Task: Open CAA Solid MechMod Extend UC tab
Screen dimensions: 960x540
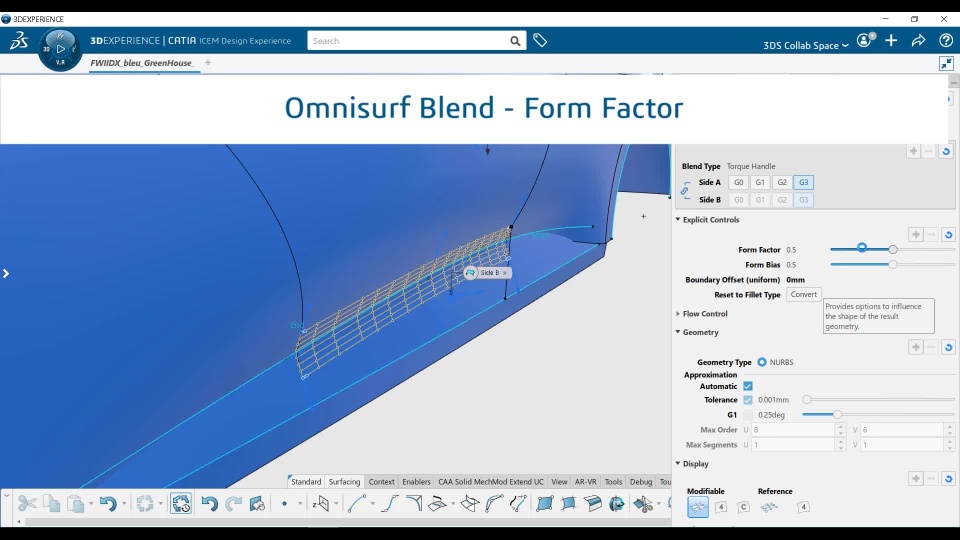Action: pyautogui.click(x=490, y=482)
